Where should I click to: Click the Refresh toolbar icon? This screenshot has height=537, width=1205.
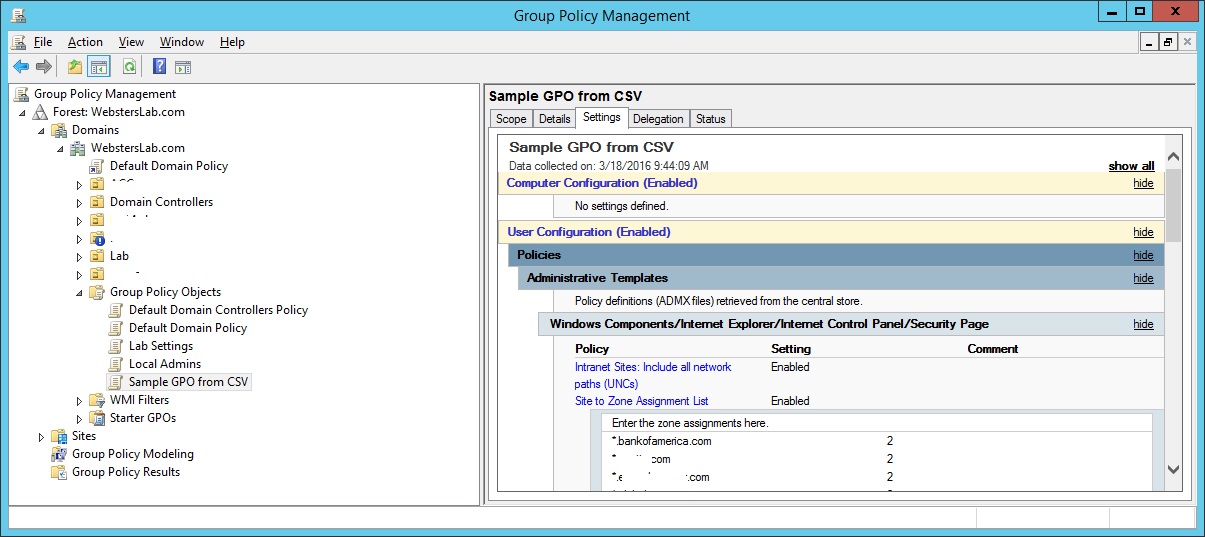pyautogui.click(x=129, y=67)
